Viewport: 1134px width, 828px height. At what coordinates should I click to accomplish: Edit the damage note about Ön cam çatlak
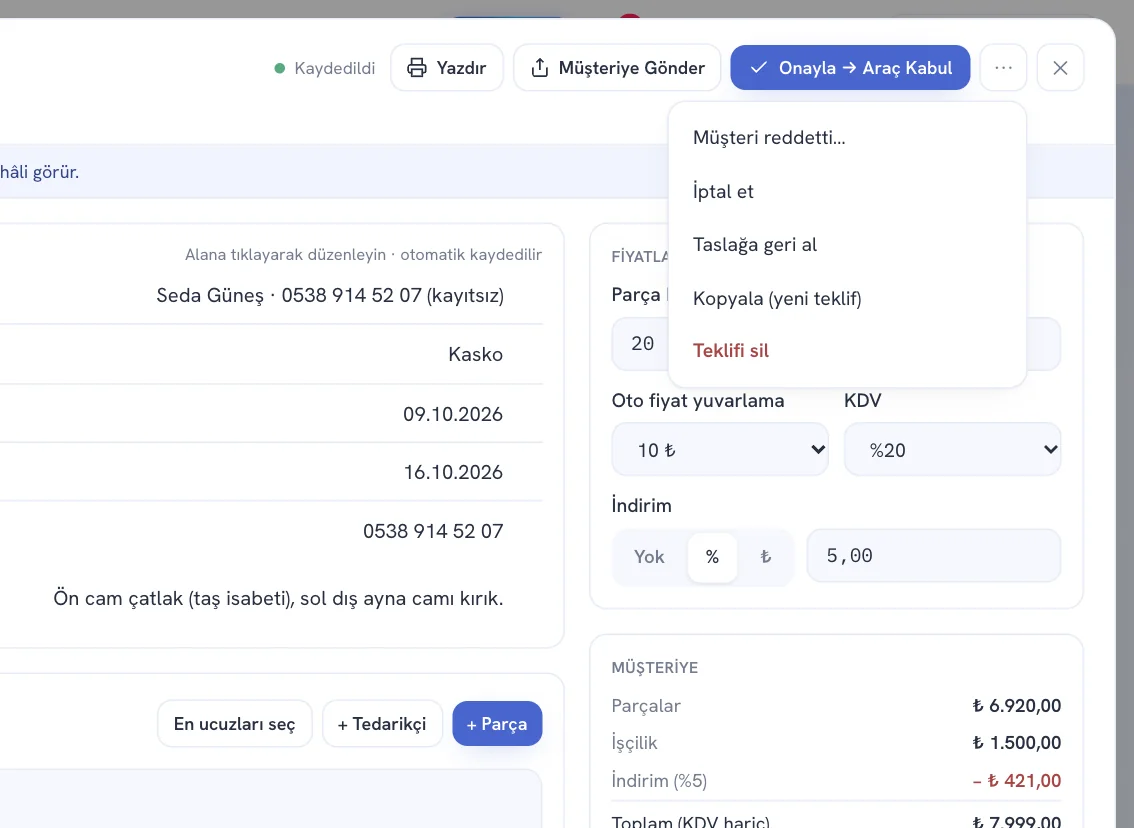(278, 599)
